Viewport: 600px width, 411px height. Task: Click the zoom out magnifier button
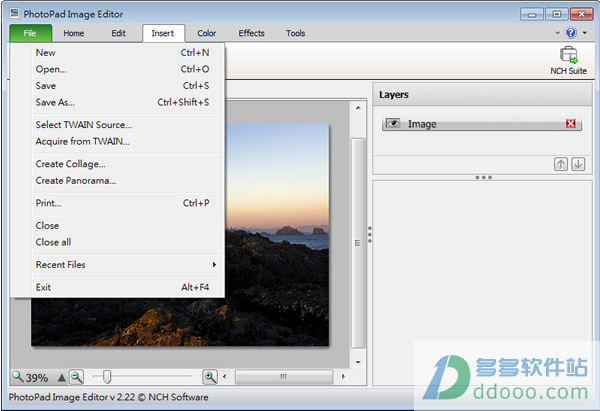(77, 377)
